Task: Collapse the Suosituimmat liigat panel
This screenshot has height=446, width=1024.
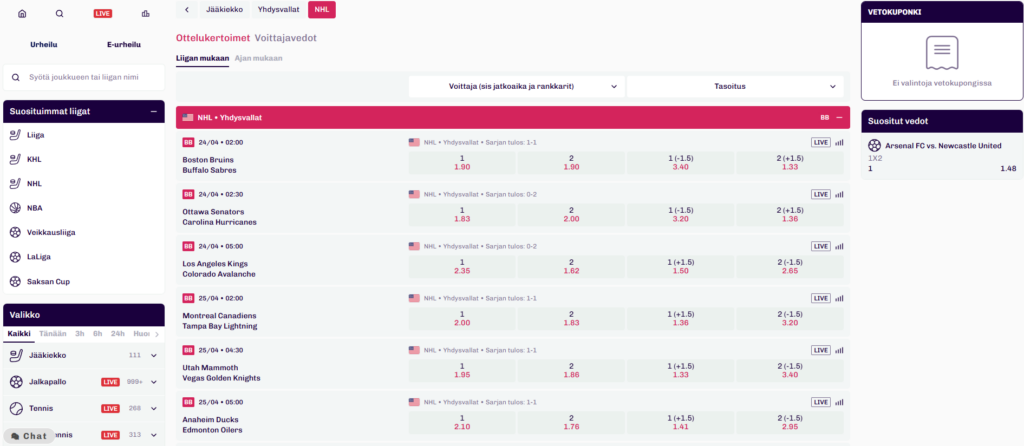Action: [x=153, y=112]
